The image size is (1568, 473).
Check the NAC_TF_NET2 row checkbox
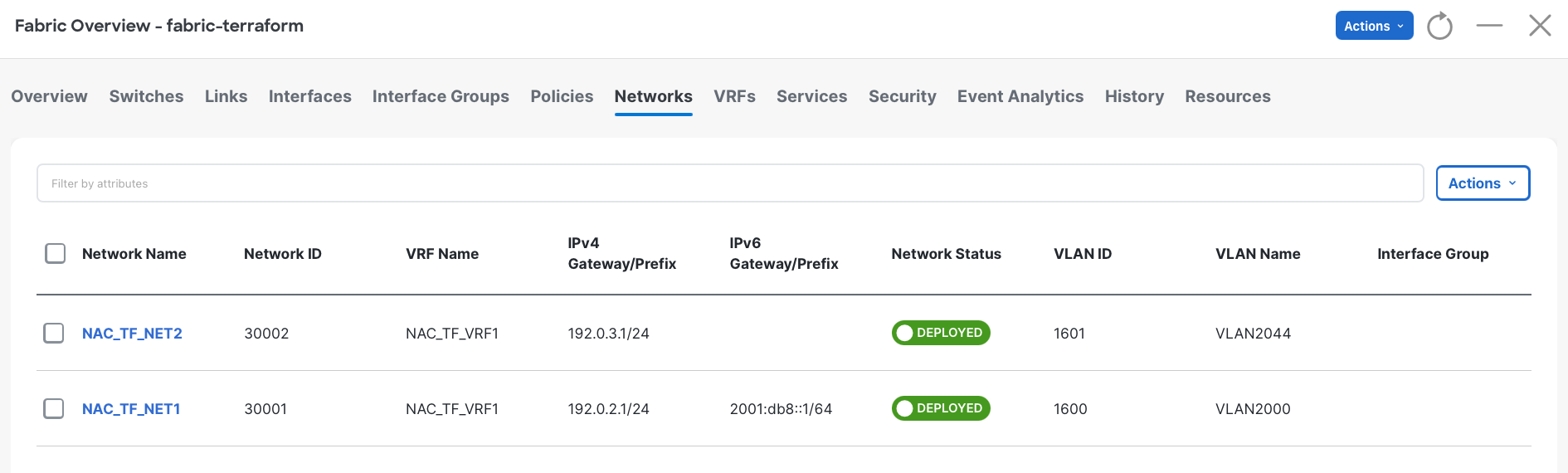pyautogui.click(x=54, y=333)
